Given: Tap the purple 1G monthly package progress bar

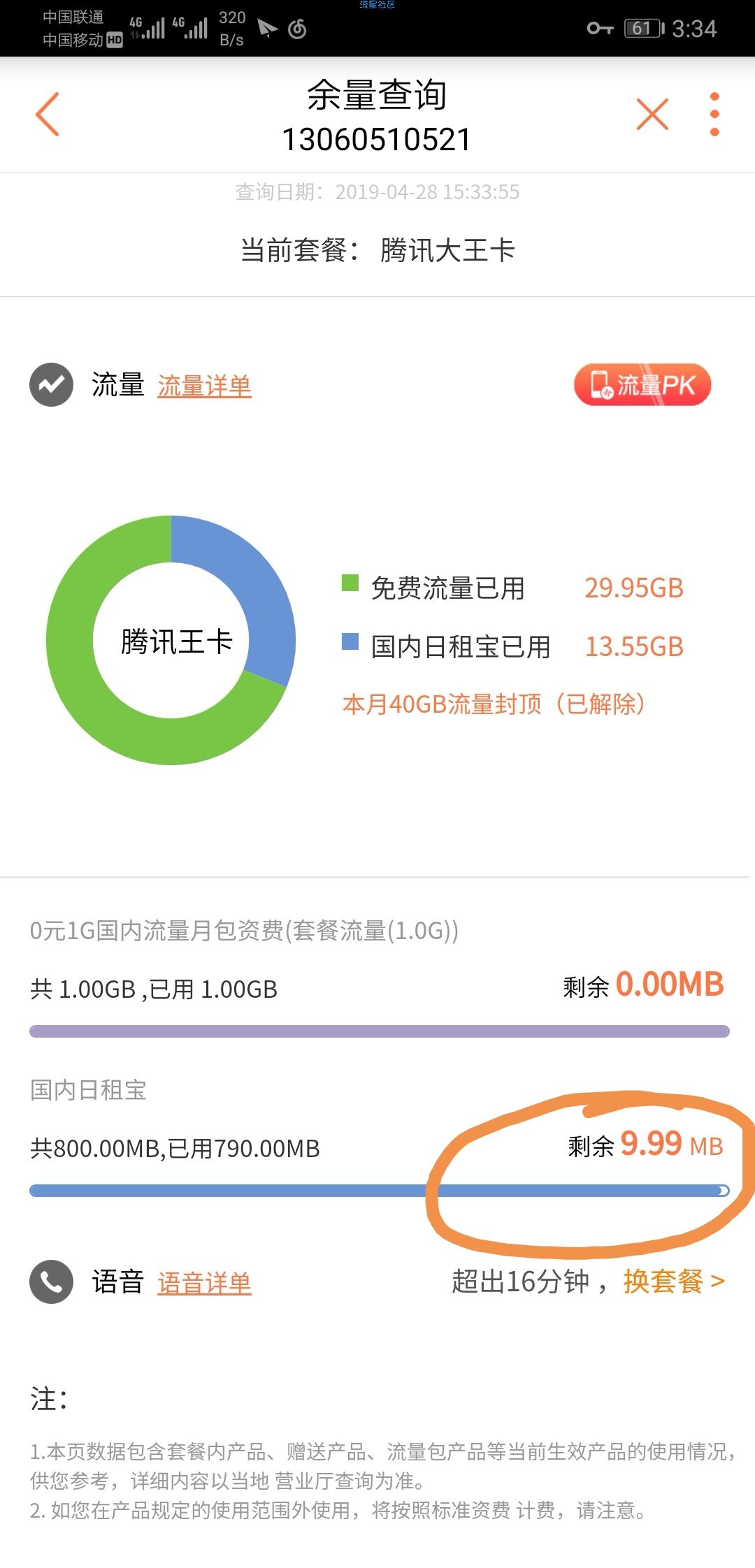Looking at the screenshot, I should pyautogui.click(x=379, y=1031).
